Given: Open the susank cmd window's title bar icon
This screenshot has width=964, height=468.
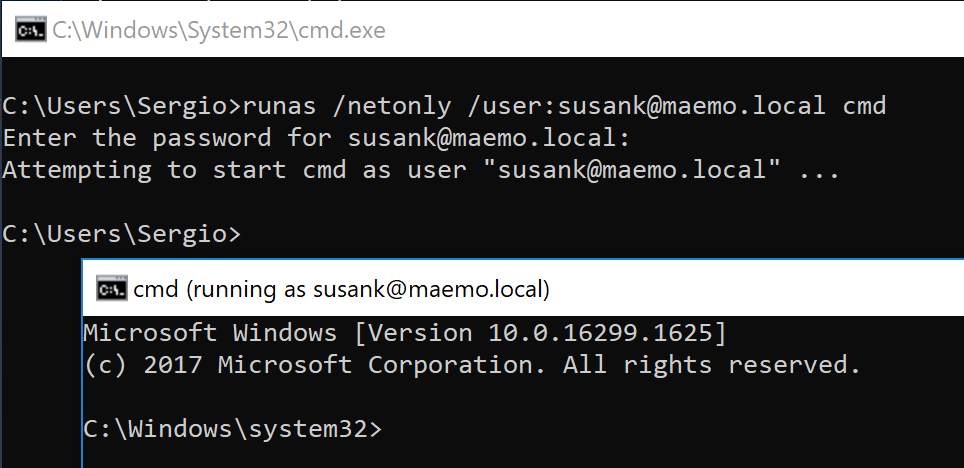Looking at the screenshot, I should coord(111,290).
